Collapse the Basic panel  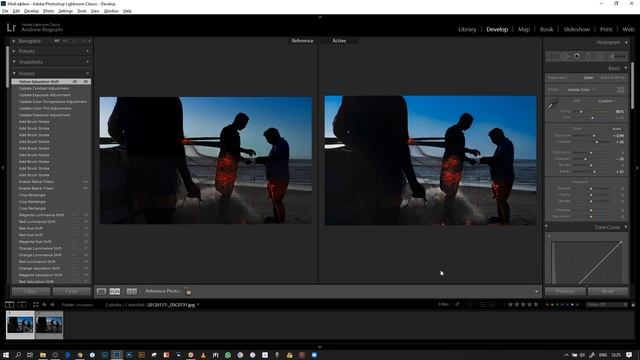click(x=626, y=68)
